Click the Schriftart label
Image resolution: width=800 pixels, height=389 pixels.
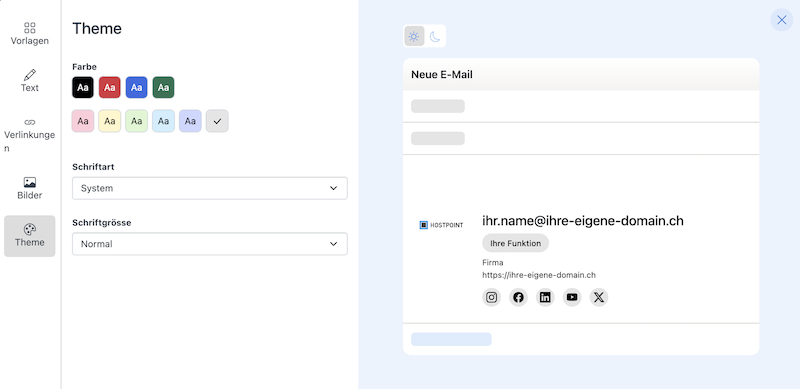tap(93, 167)
